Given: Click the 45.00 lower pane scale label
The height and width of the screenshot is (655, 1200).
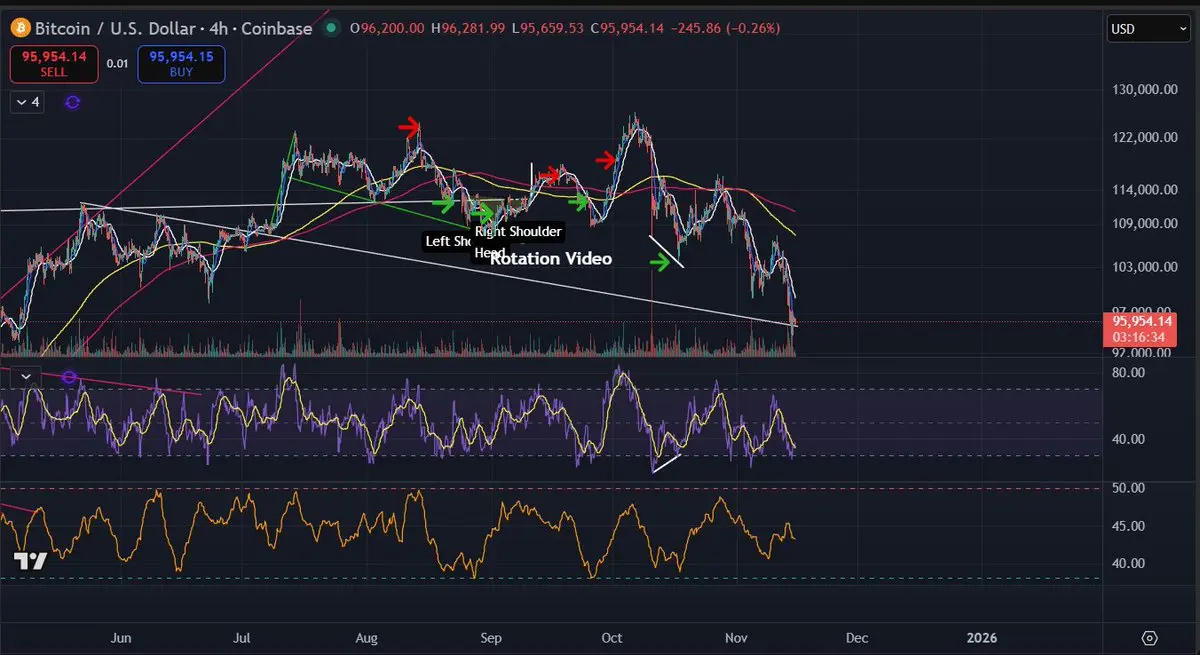Looking at the screenshot, I should (x=1126, y=526).
